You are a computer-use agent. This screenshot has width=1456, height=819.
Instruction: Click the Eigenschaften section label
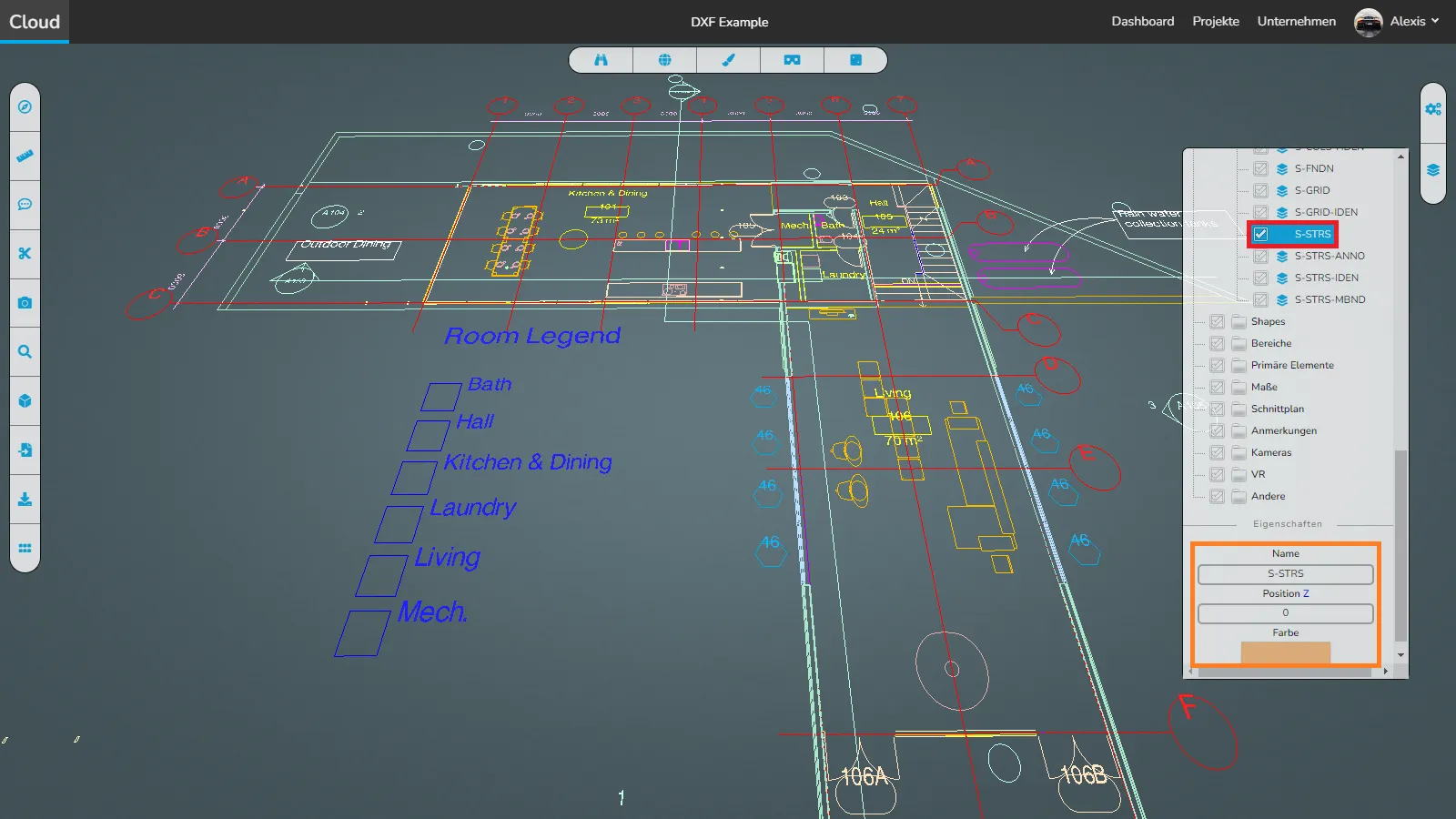[x=1287, y=524]
